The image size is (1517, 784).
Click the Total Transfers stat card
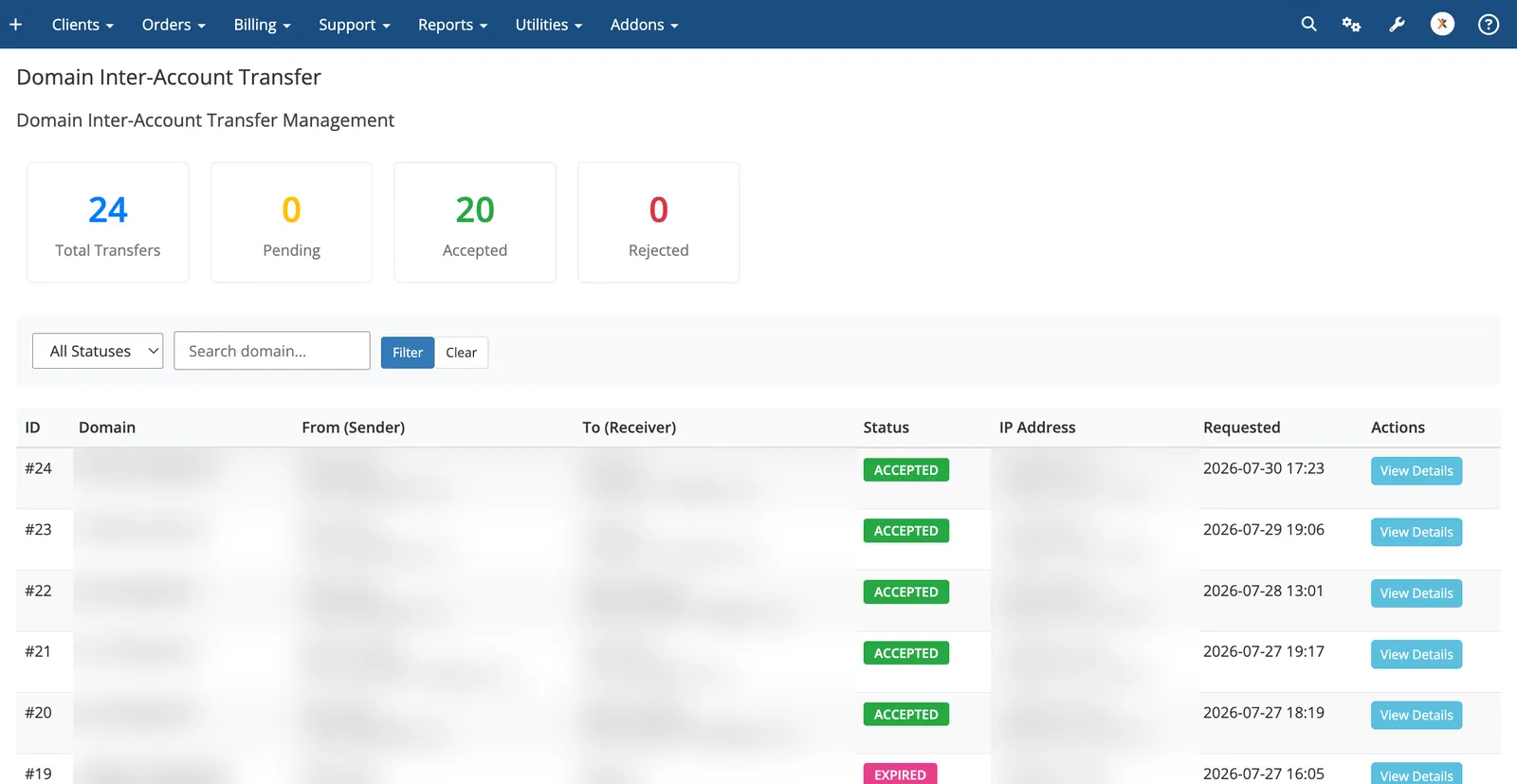coord(108,223)
